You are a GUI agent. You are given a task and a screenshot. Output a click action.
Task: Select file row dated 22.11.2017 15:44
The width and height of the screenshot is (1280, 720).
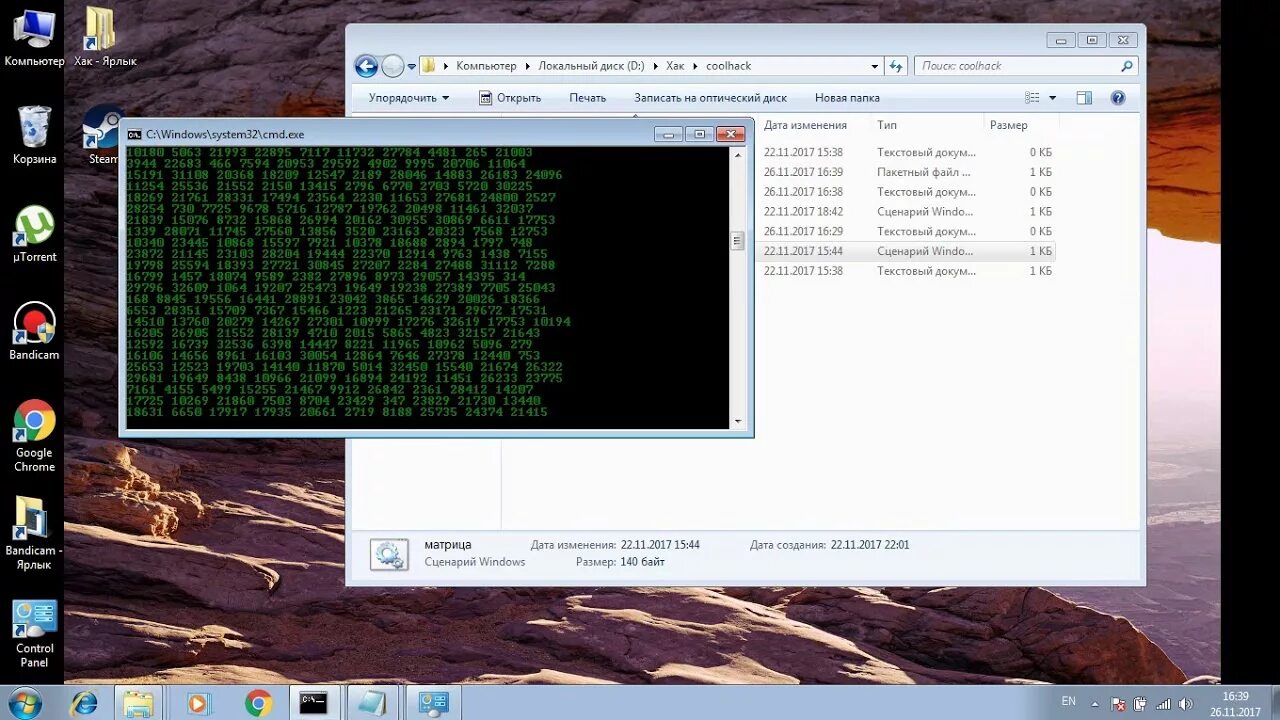coord(907,251)
